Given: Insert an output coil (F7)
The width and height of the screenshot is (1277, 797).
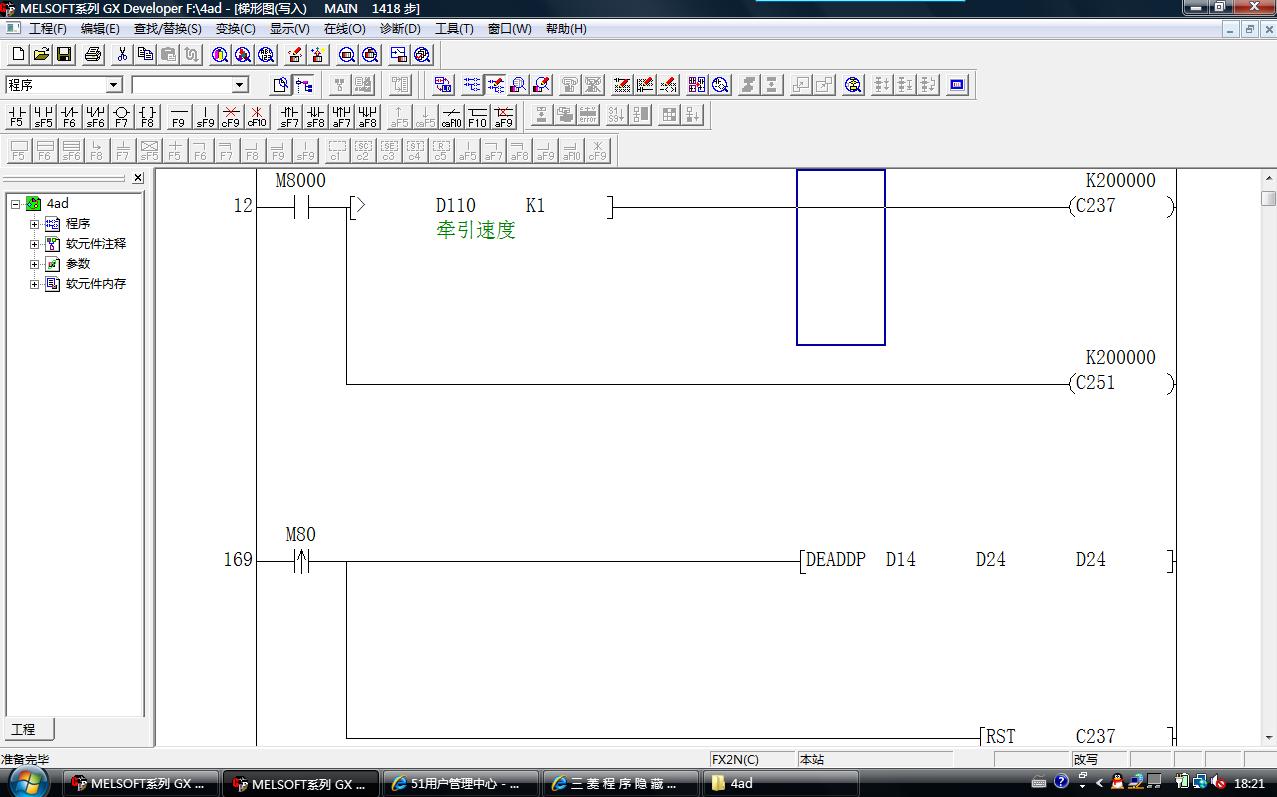Looking at the screenshot, I should (x=121, y=116).
